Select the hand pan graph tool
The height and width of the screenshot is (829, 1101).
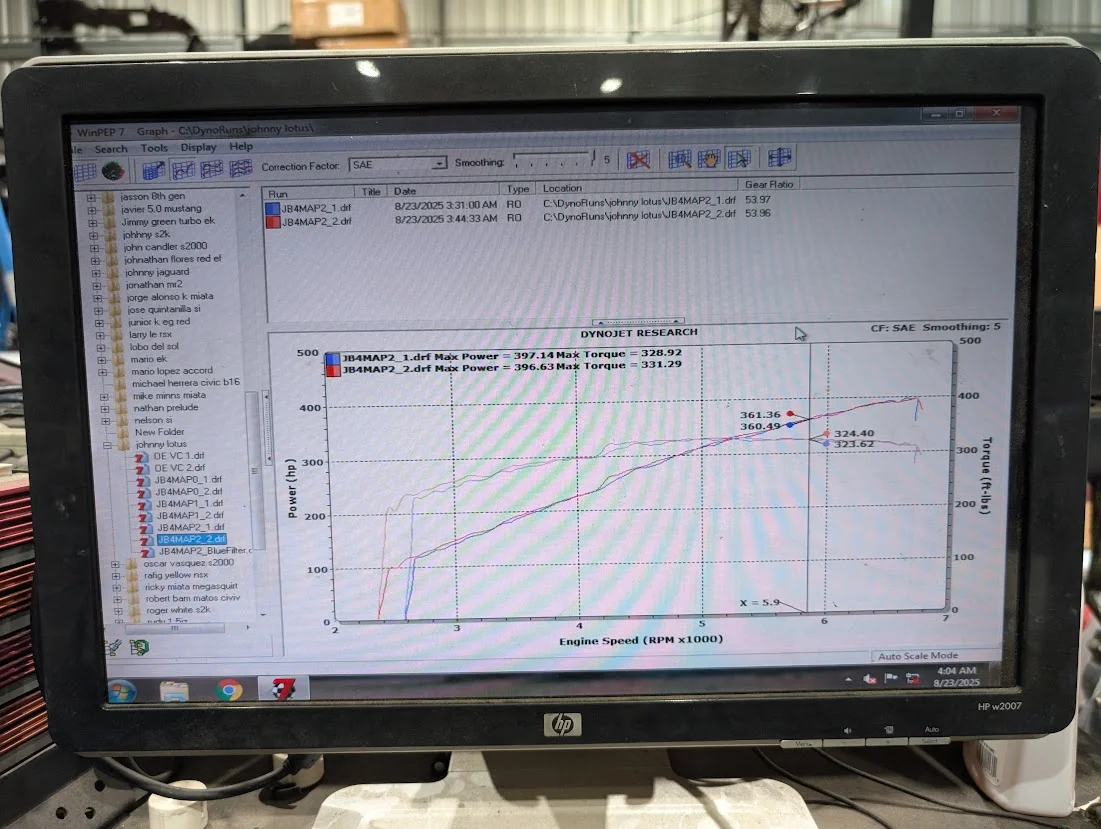point(709,160)
